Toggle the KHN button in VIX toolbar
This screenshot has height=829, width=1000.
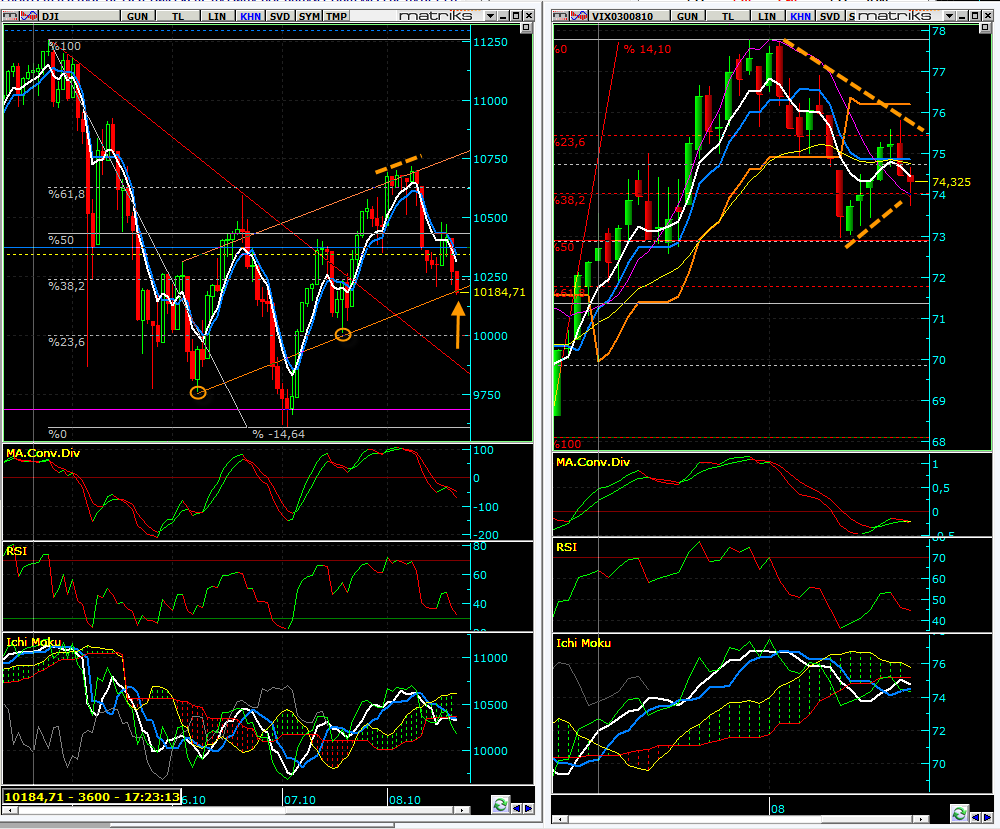point(801,17)
